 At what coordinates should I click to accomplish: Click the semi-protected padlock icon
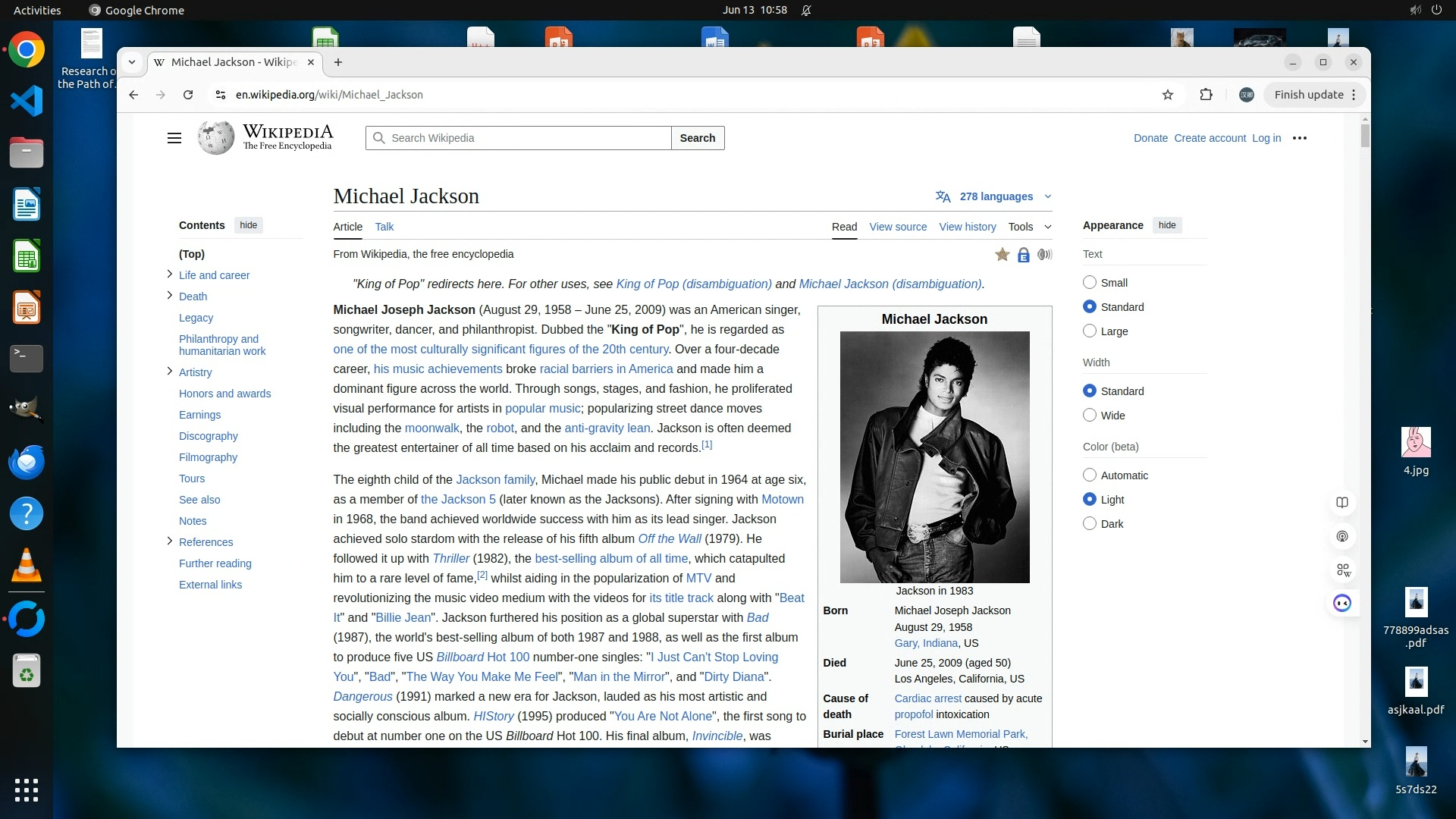pos(1023,255)
